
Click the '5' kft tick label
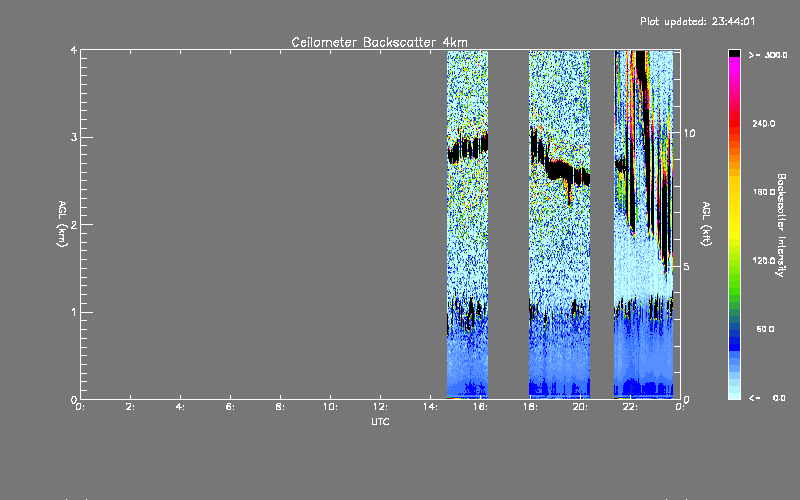[x=687, y=267]
